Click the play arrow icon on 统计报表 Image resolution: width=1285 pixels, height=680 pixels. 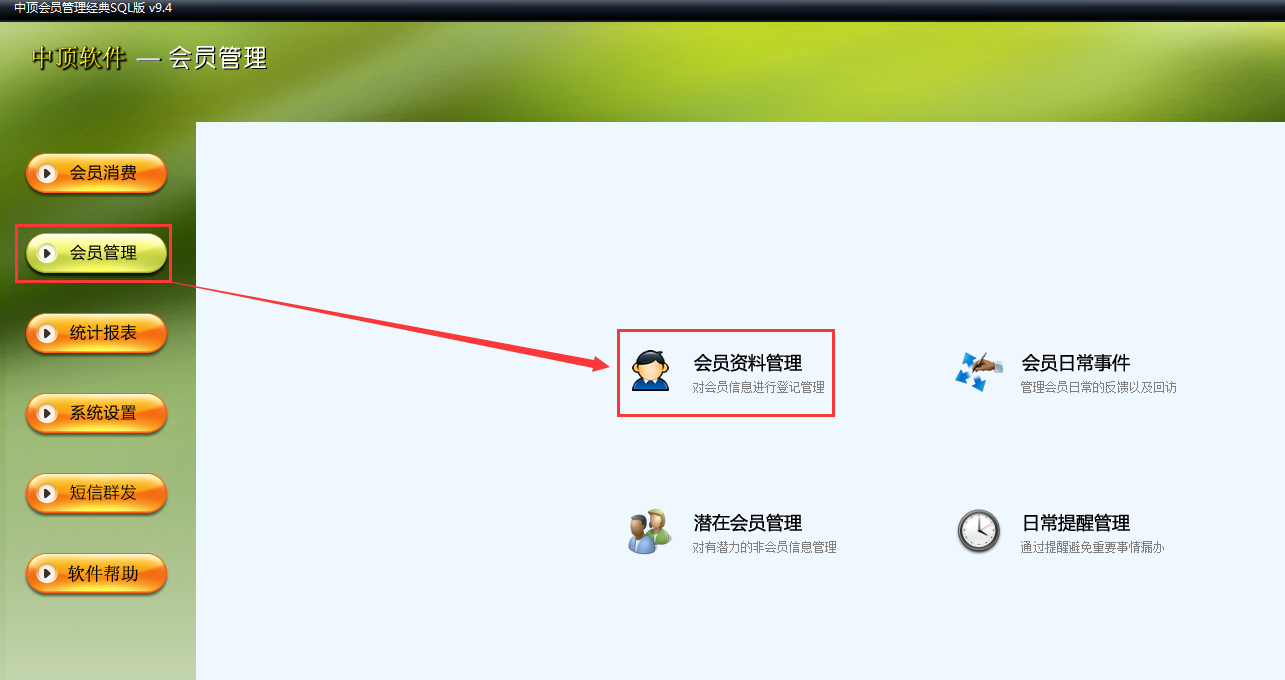tap(47, 333)
